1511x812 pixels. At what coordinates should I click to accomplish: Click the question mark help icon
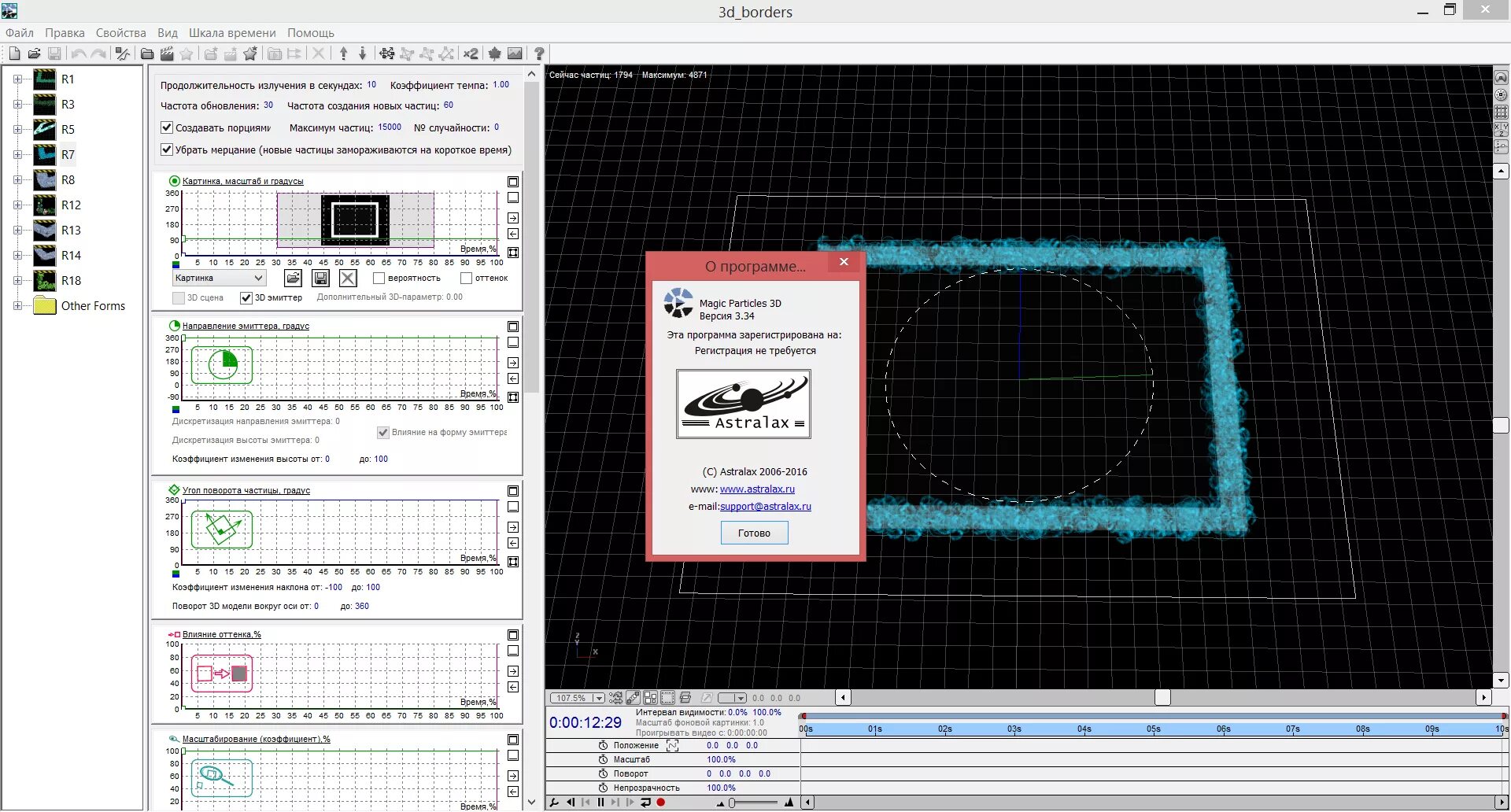539,54
